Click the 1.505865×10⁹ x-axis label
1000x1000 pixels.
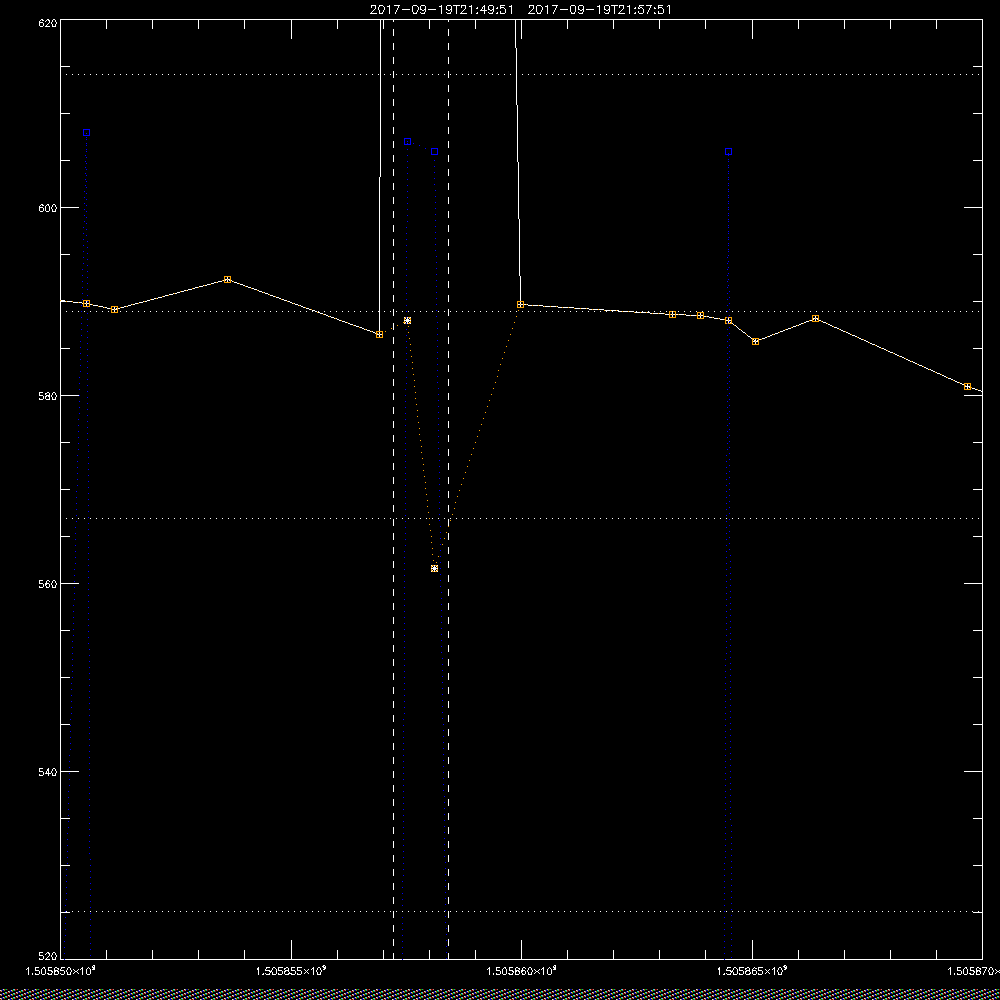click(x=753, y=971)
